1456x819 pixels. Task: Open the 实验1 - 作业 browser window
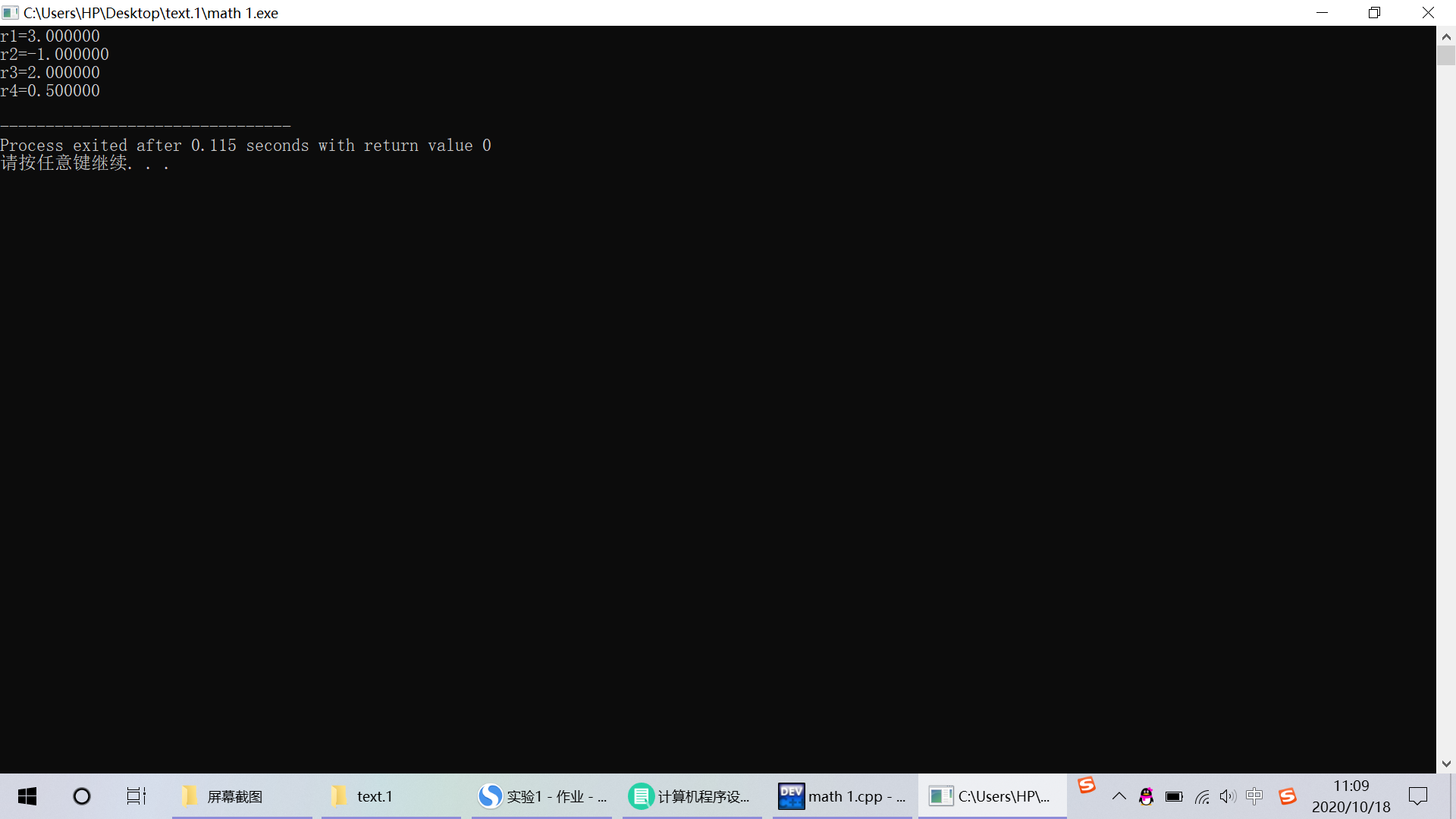click(541, 796)
